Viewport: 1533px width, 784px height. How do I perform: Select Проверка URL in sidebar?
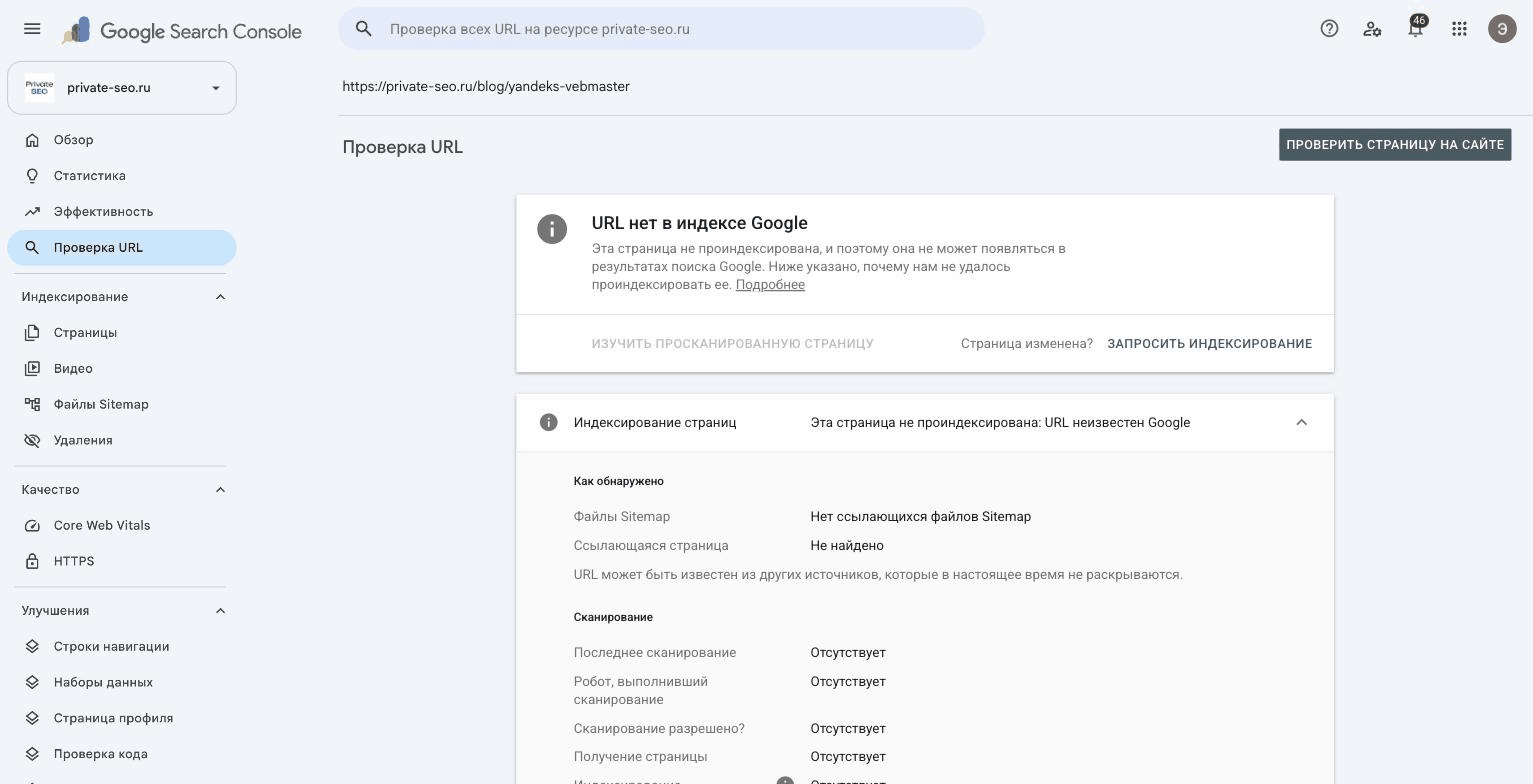122,248
